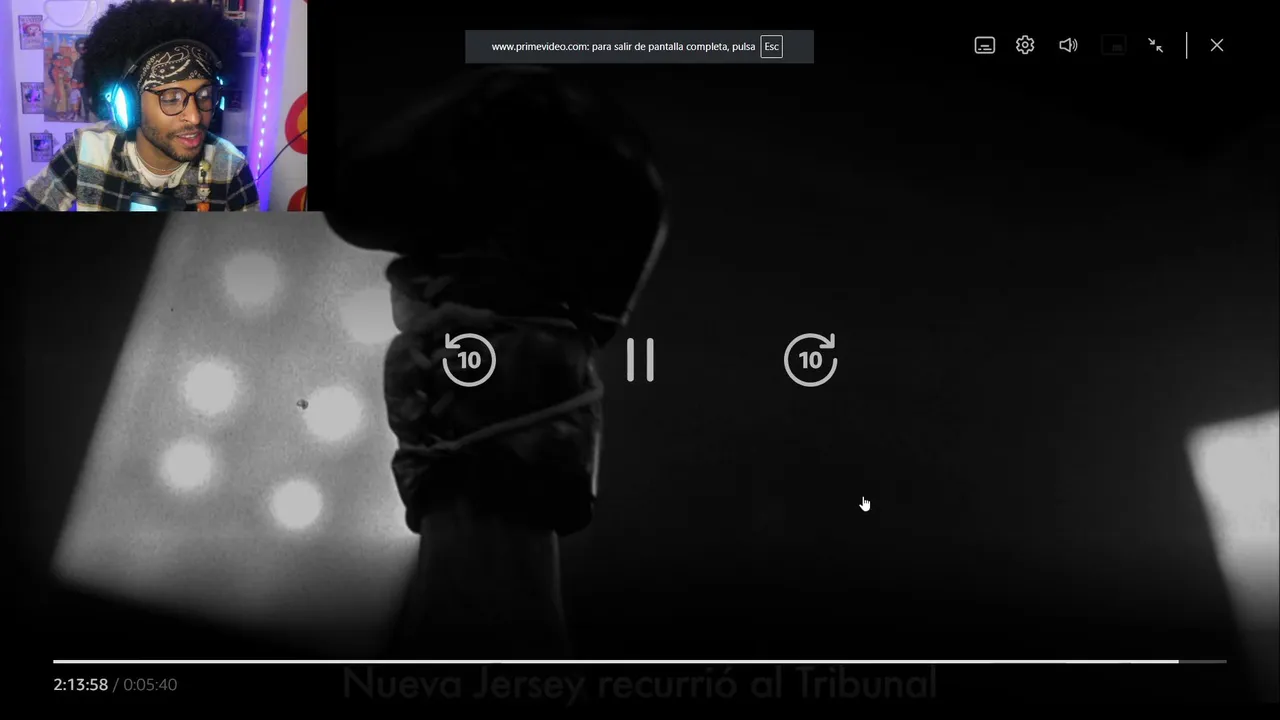Adjust volume with speaker icon
Image resolution: width=1280 pixels, height=720 pixels.
pyautogui.click(x=1068, y=45)
